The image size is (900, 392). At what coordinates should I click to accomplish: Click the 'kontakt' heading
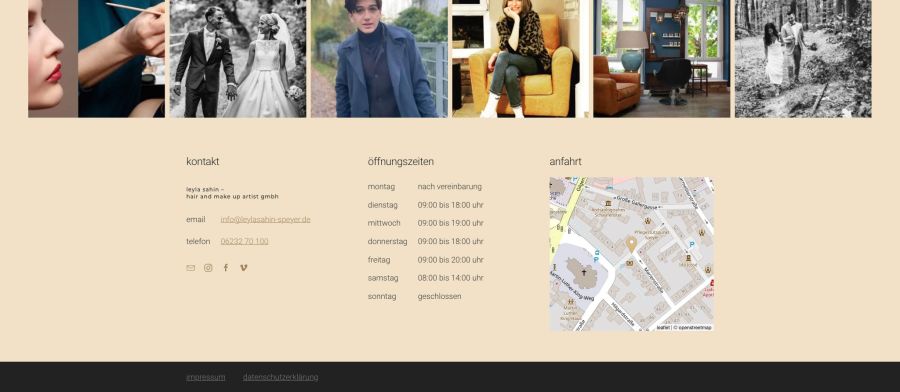(x=203, y=161)
